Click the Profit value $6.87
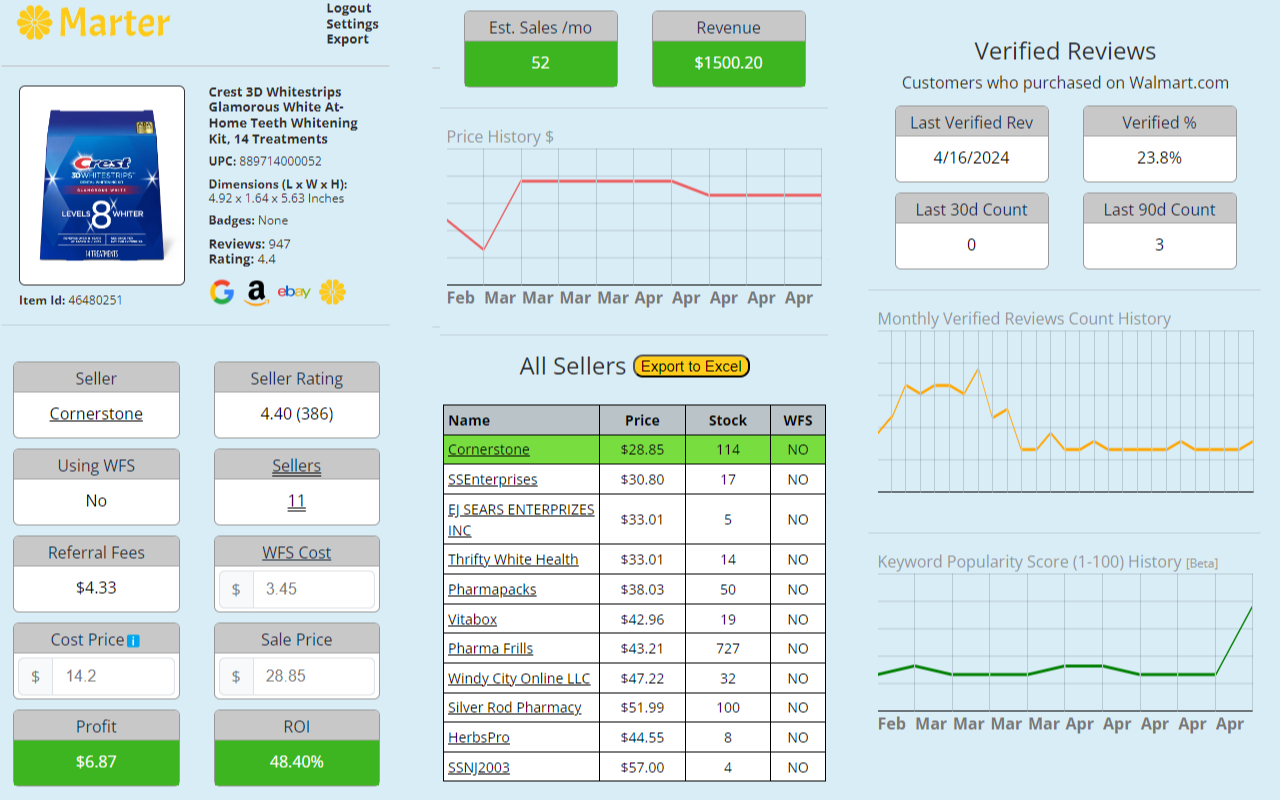 pyautogui.click(x=96, y=762)
